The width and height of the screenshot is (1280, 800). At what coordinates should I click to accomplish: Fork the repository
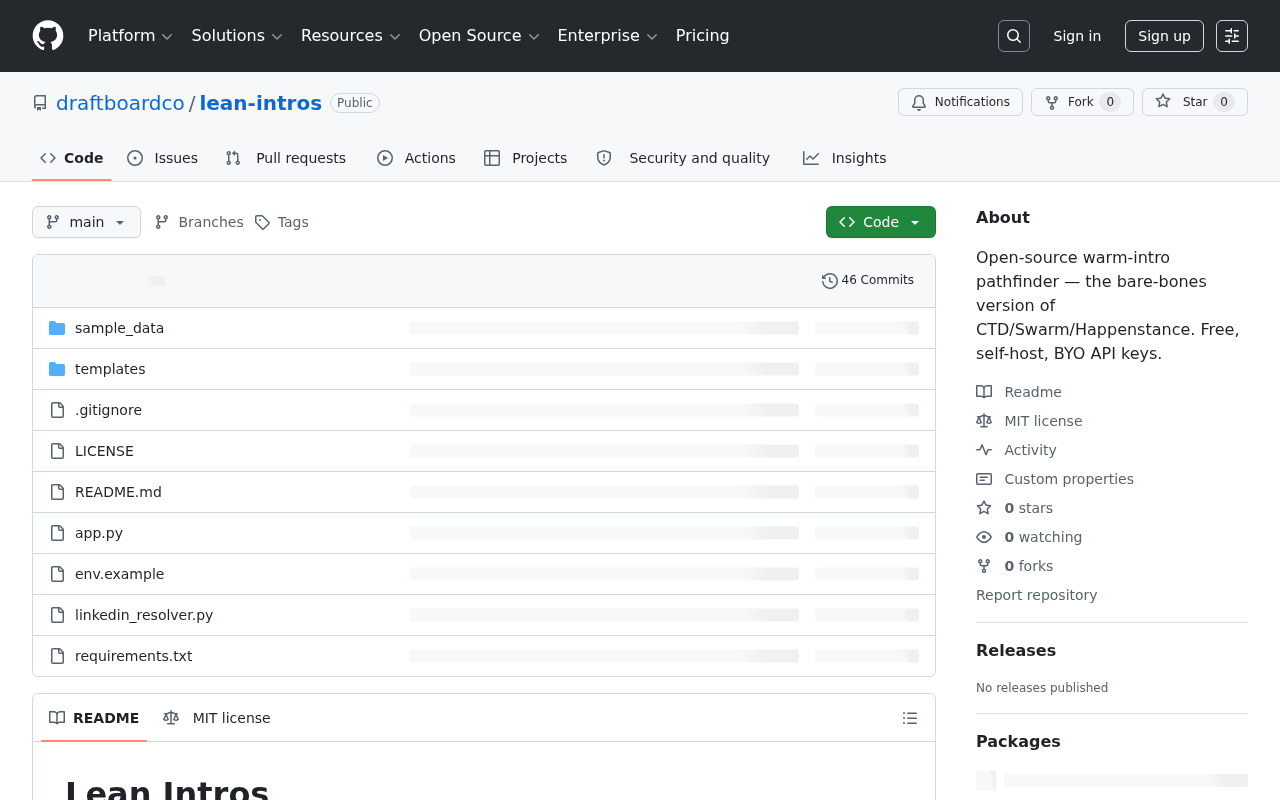(x=1082, y=102)
